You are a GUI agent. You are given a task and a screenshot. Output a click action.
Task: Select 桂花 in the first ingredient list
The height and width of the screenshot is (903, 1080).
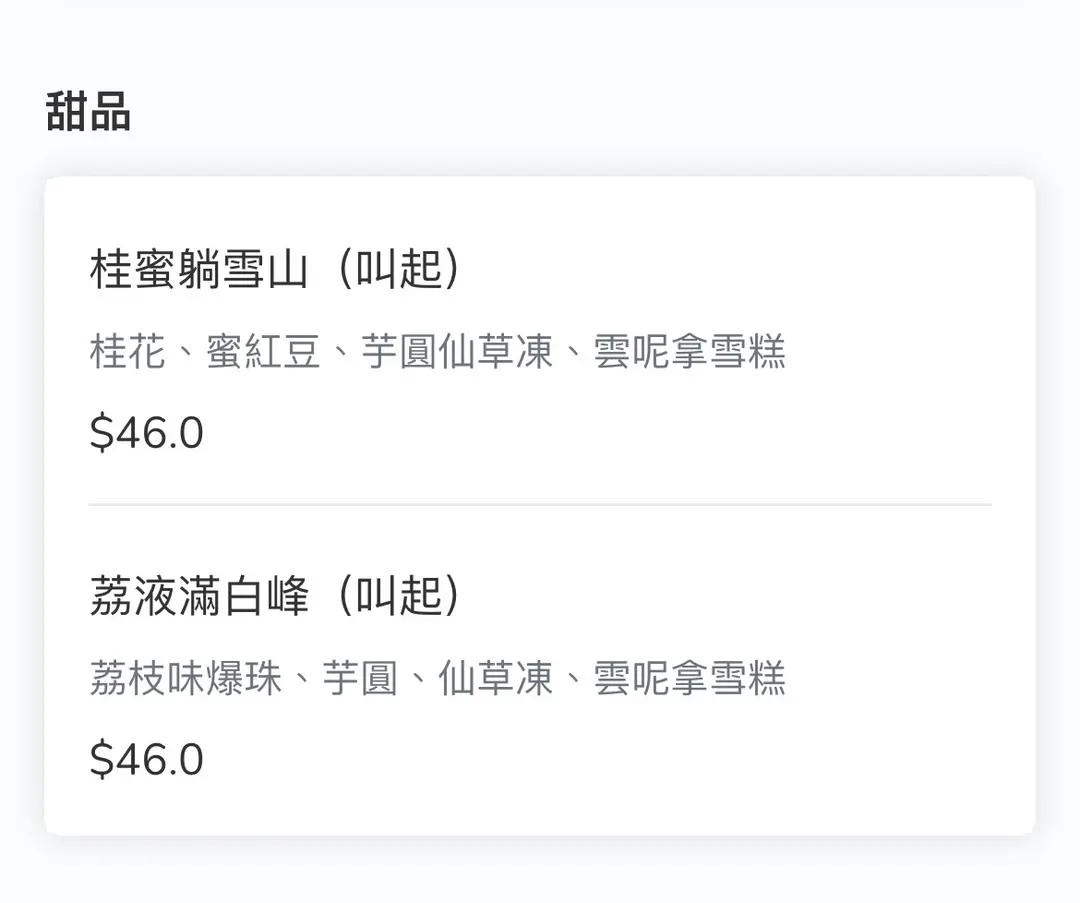coord(127,352)
